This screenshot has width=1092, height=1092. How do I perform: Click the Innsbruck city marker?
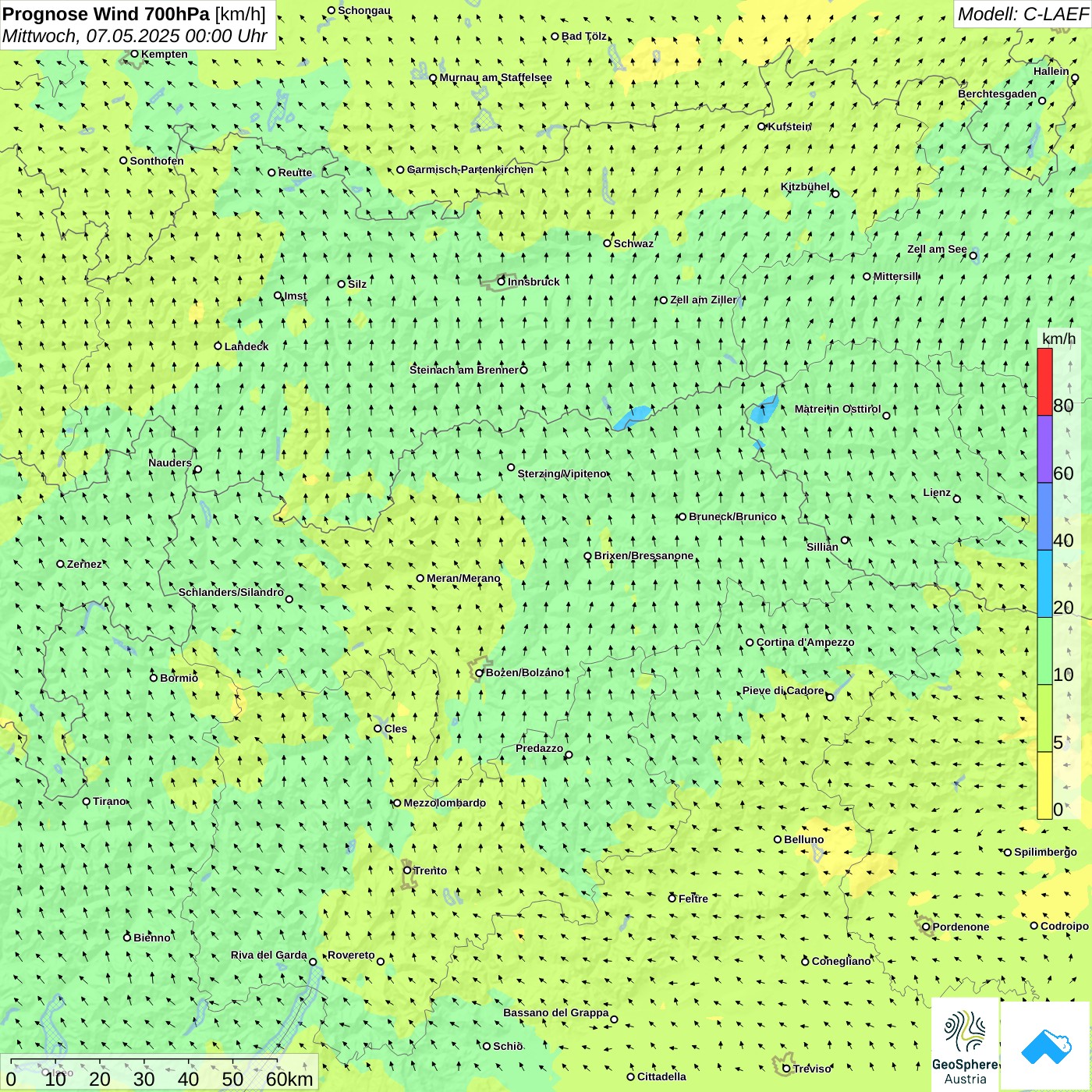click(x=502, y=282)
